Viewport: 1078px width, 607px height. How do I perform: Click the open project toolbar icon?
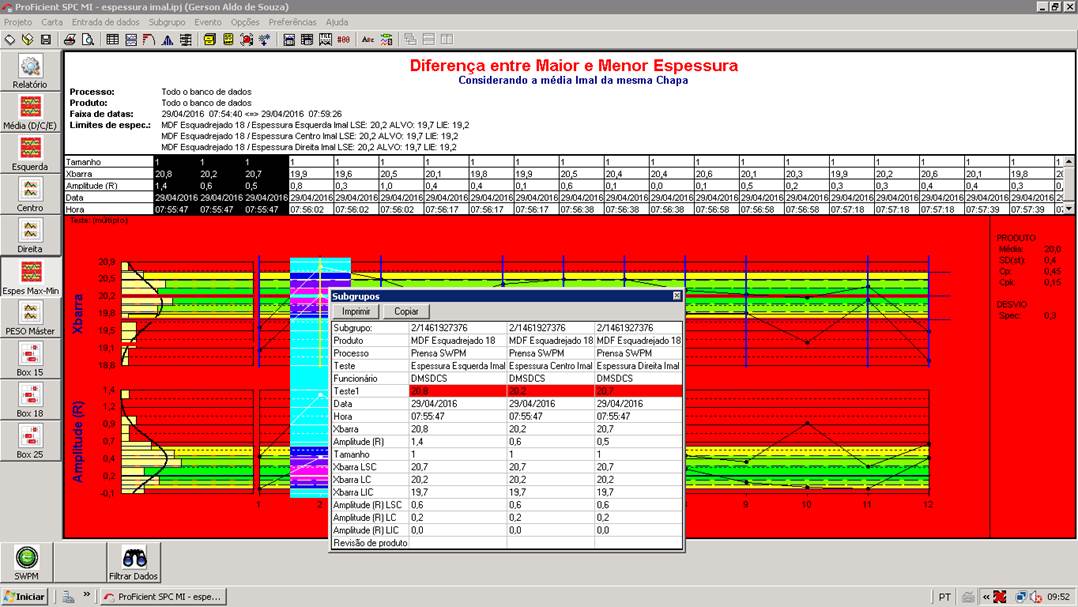(28, 40)
